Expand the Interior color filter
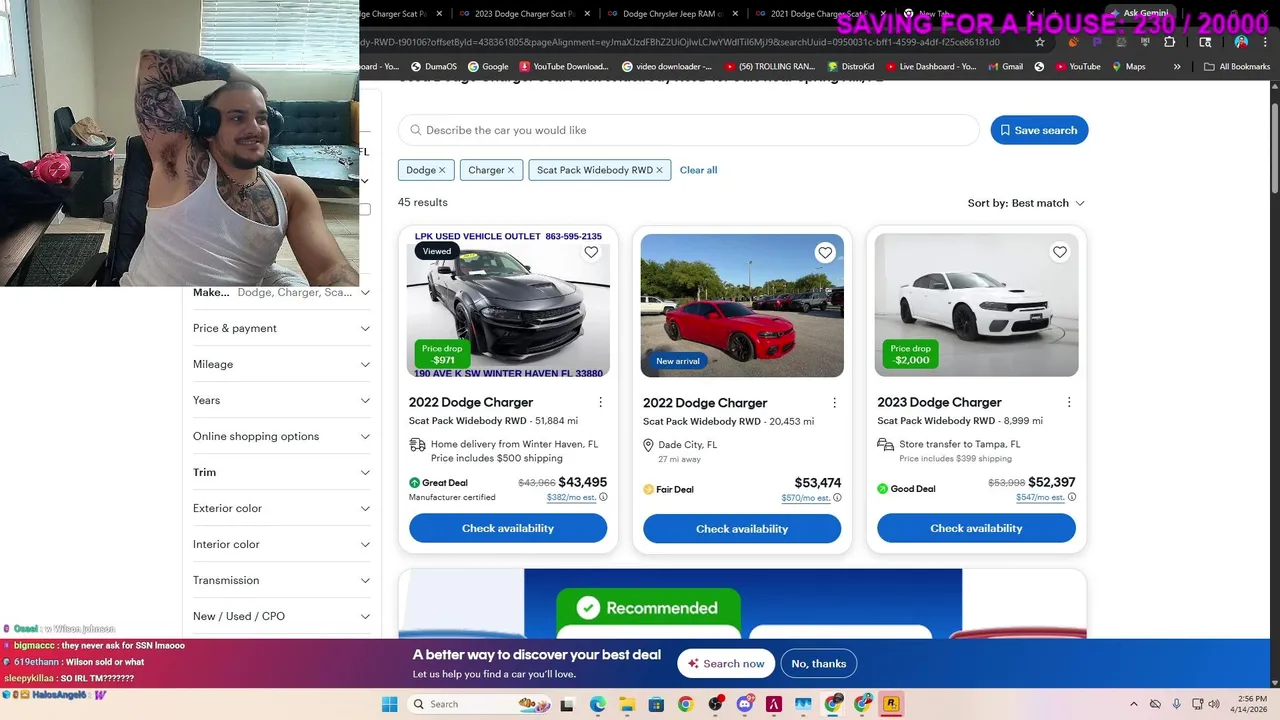 coord(281,544)
